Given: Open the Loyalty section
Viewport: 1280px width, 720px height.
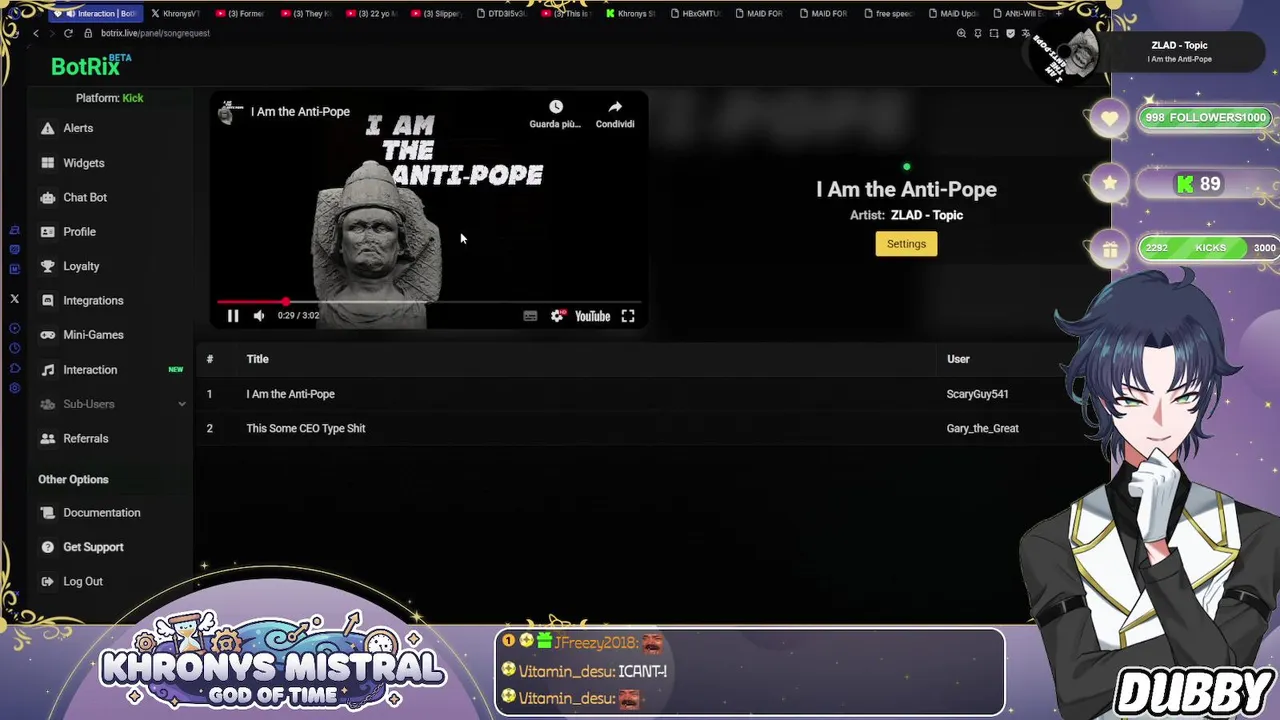Looking at the screenshot, I should [x=81, y=266].
